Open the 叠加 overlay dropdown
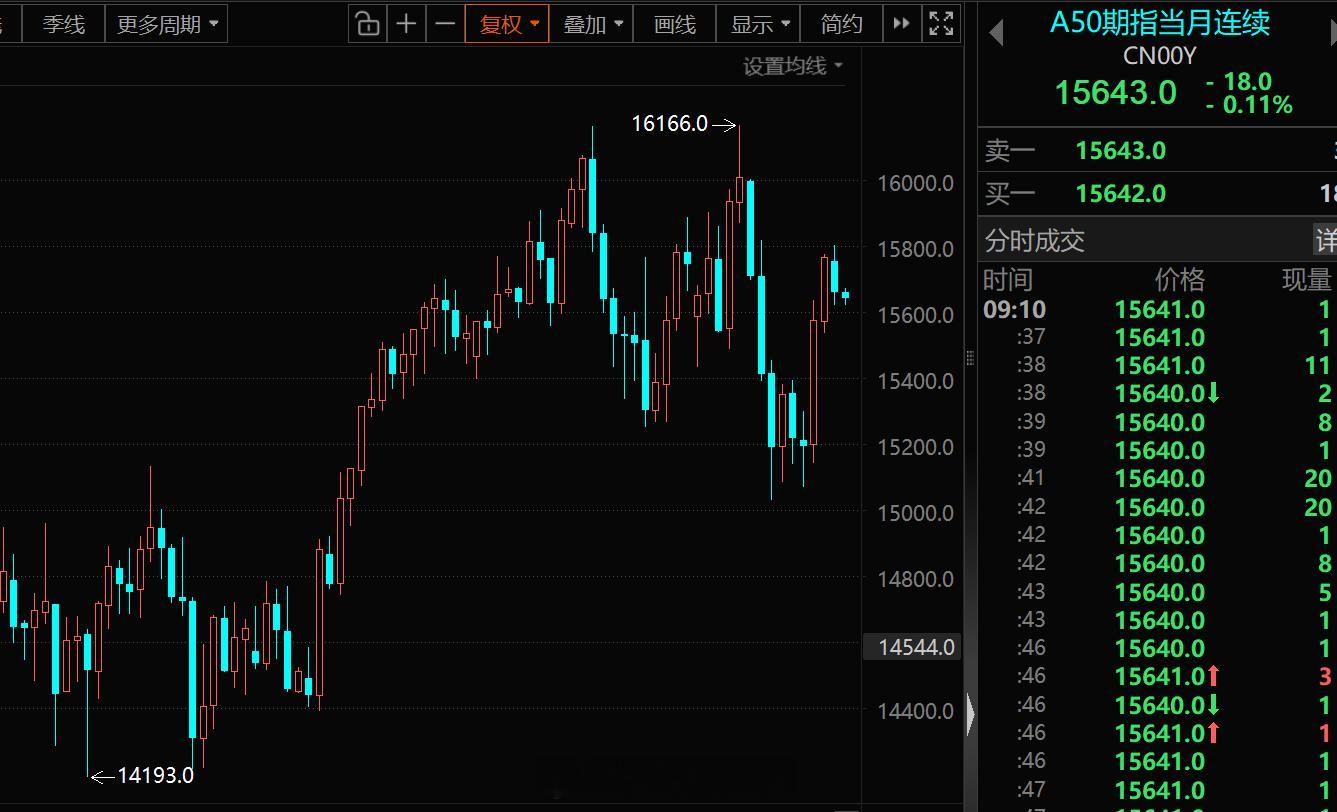Screen dimensions: 1337x812 [592, 24]
